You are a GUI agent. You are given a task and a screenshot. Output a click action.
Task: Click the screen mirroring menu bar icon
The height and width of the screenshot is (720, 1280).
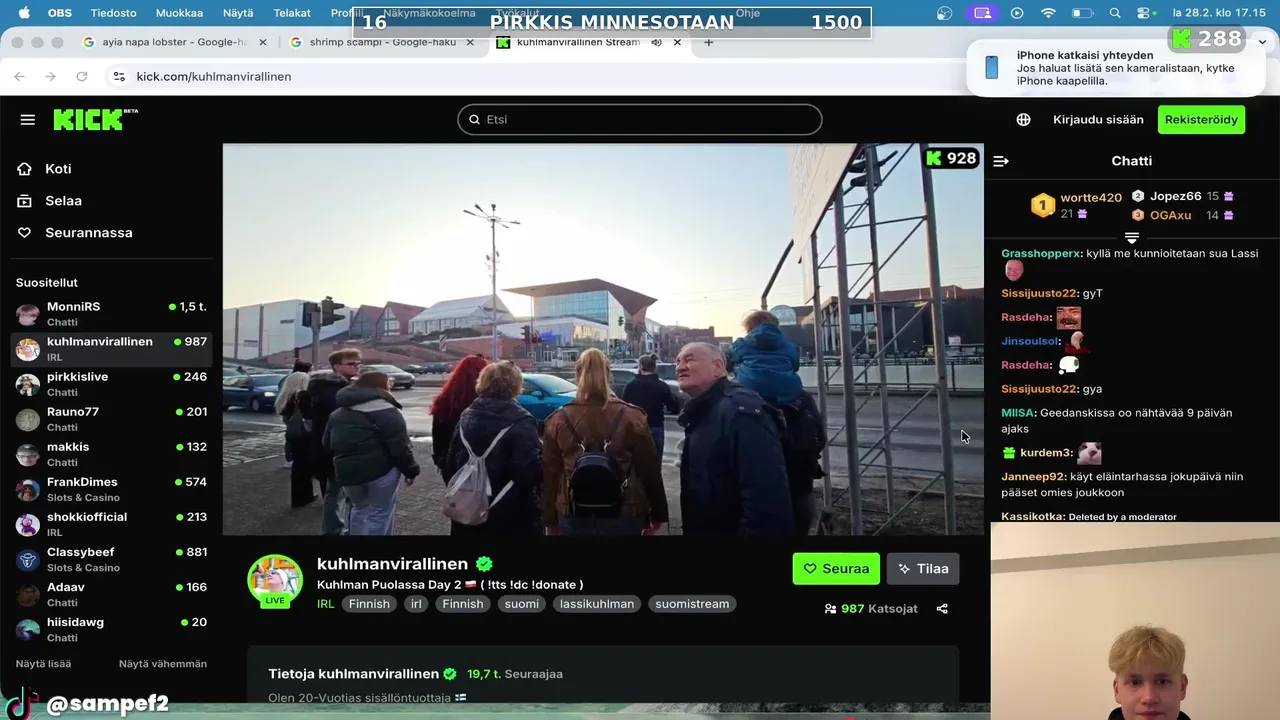(982, 13)
